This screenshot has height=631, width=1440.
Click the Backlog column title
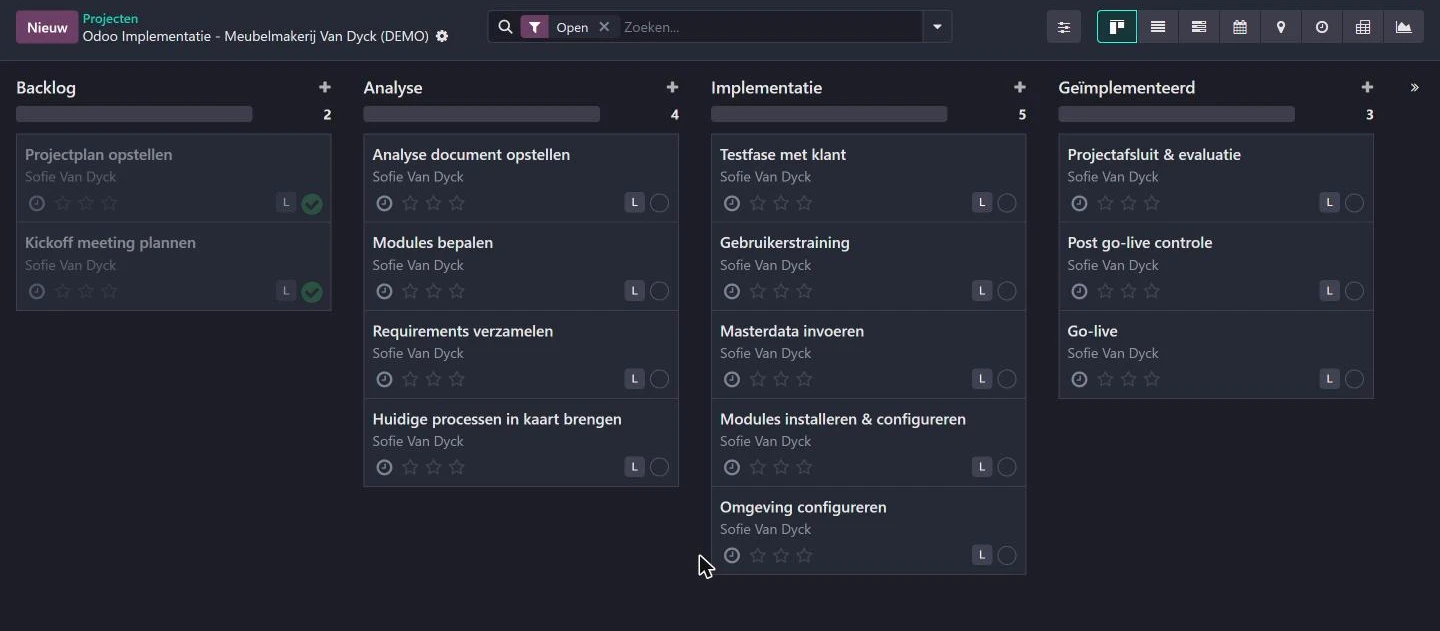(x=46, y=88)
